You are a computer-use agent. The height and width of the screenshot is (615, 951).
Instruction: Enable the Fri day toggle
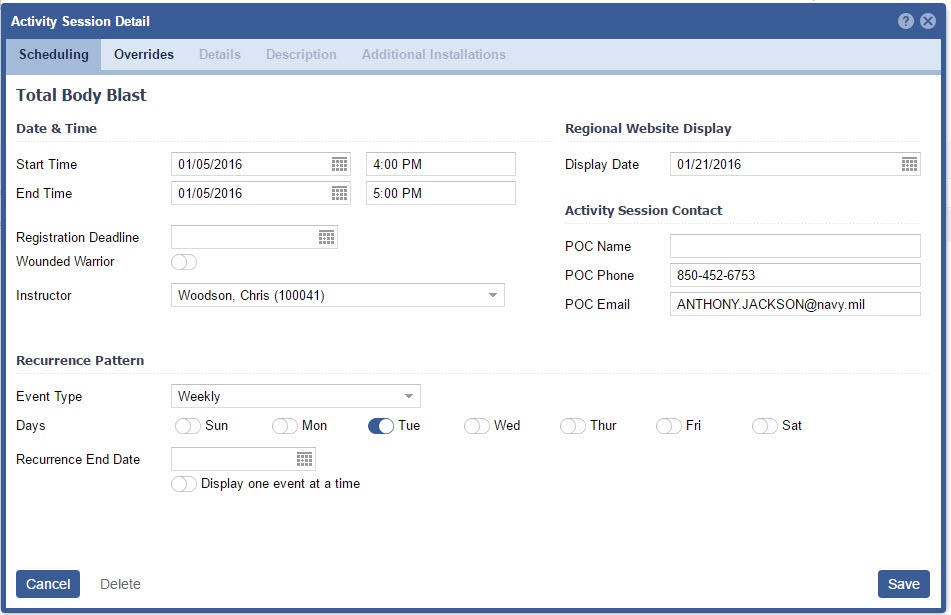(x=669, y=426)
